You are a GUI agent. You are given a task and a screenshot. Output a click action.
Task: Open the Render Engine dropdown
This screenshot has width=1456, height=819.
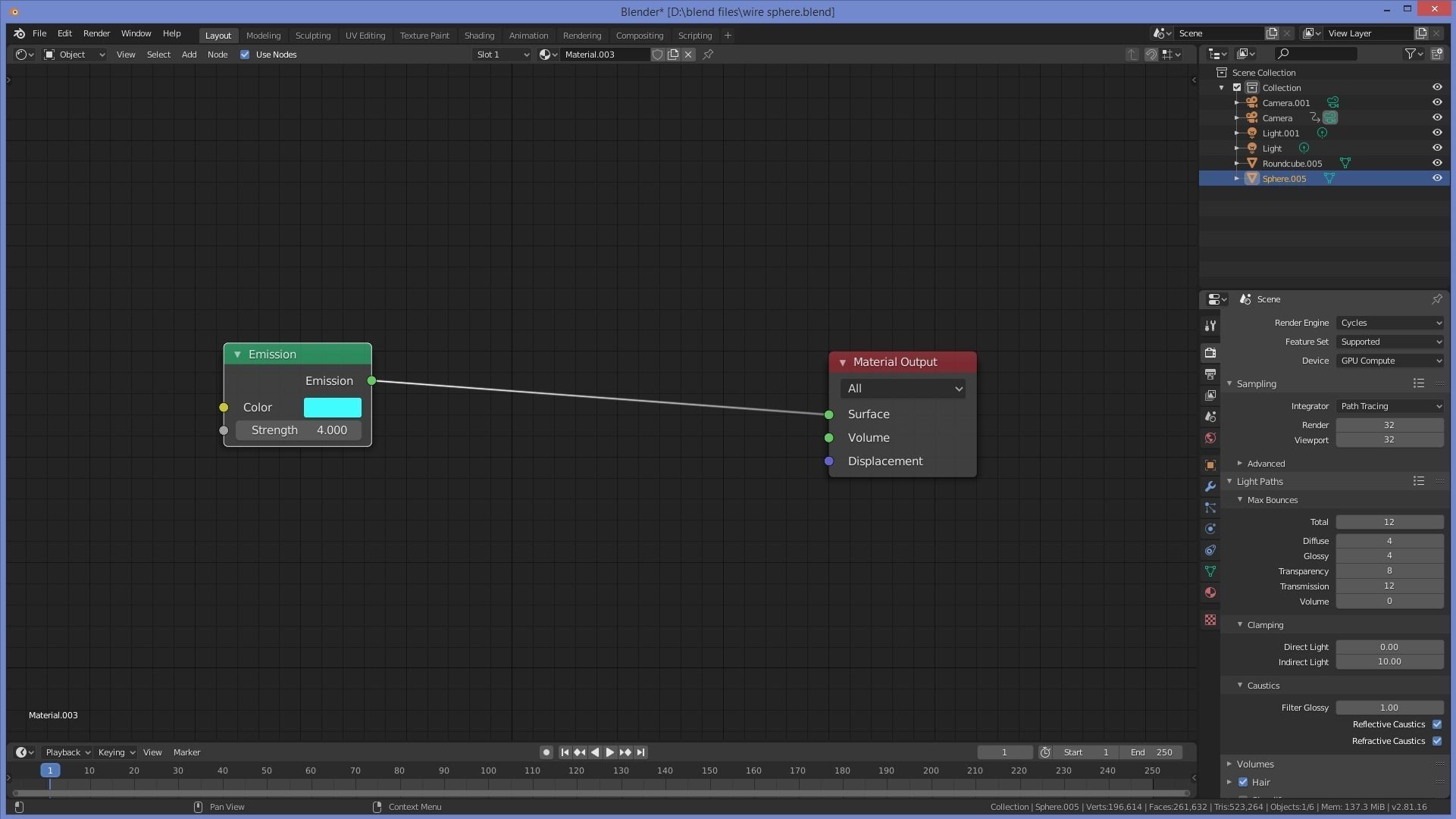tap(1389, 323)
